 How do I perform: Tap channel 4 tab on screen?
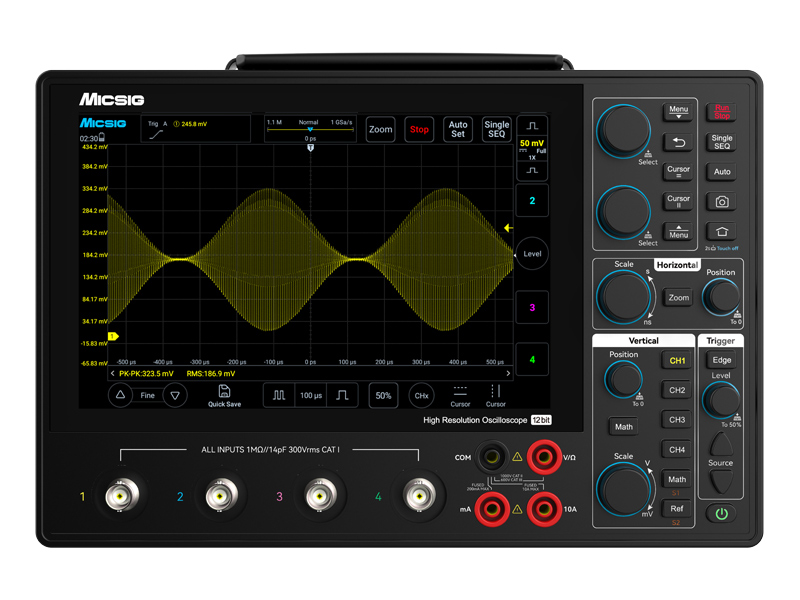click(532, 359)
